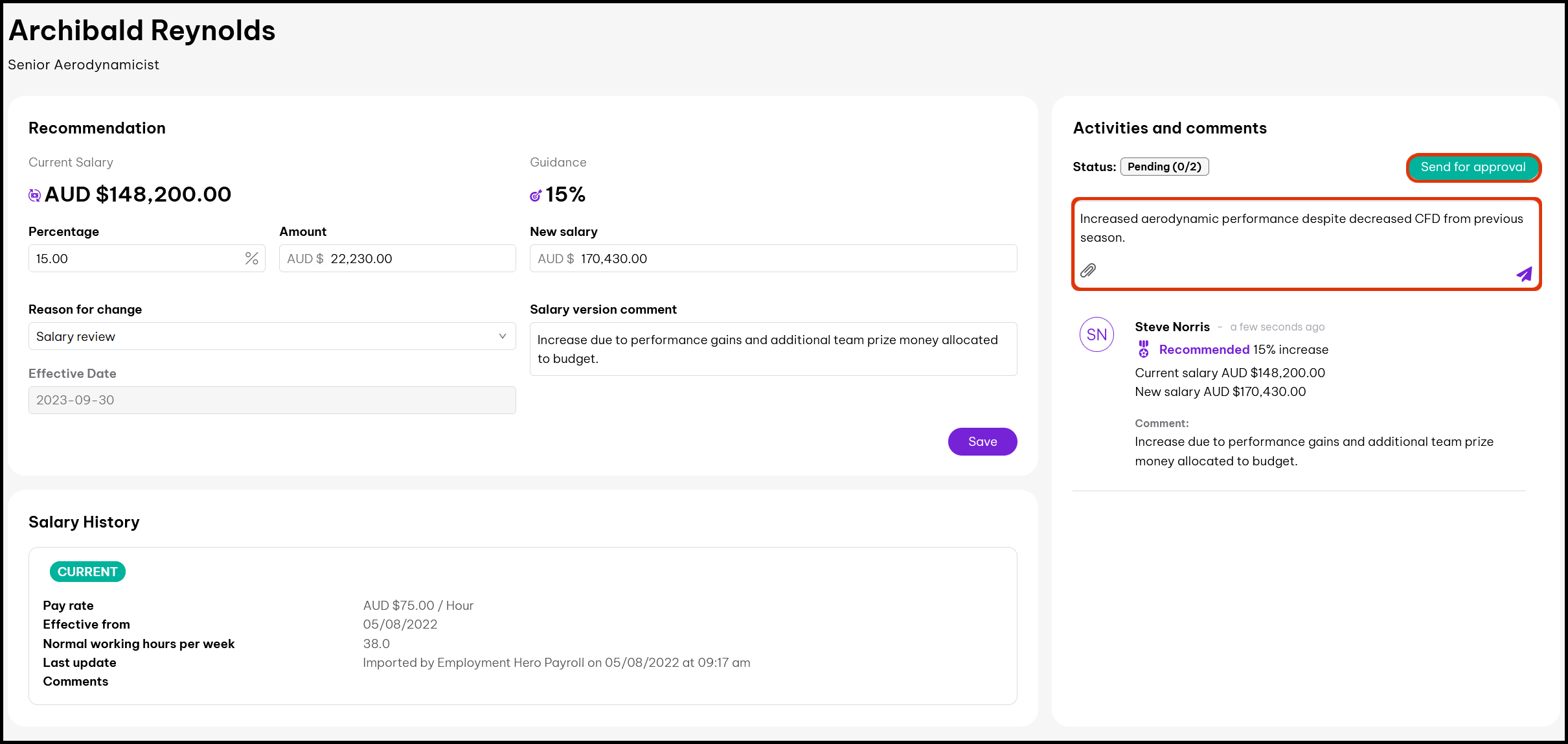
Task: Click the medal icon beside Recommended
Action: 1144,349
